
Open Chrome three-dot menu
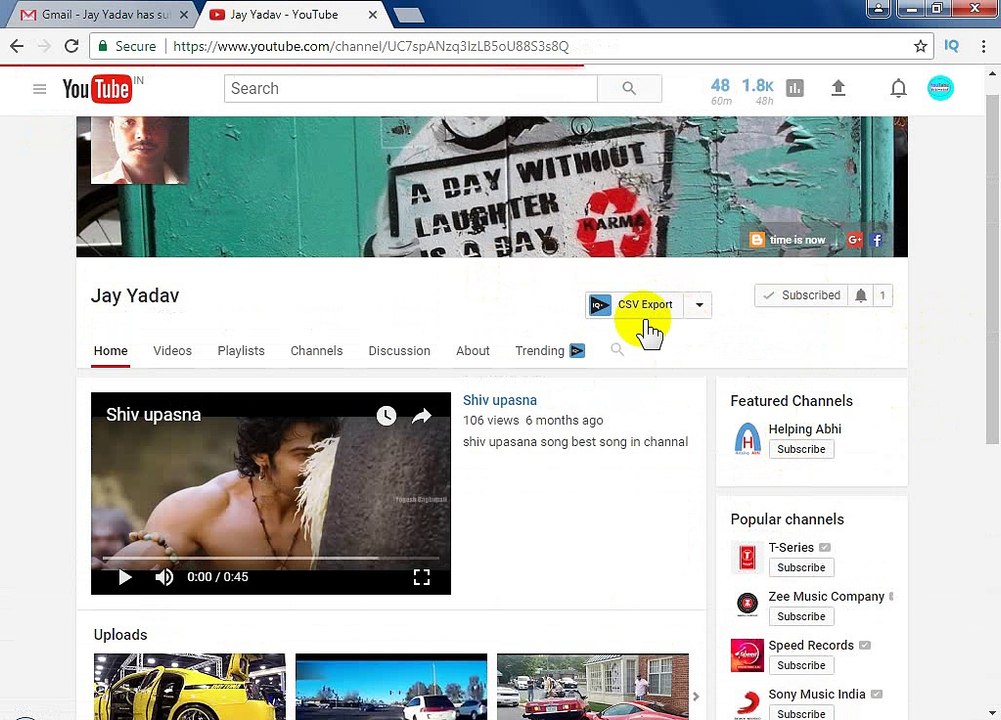[983, 46]
